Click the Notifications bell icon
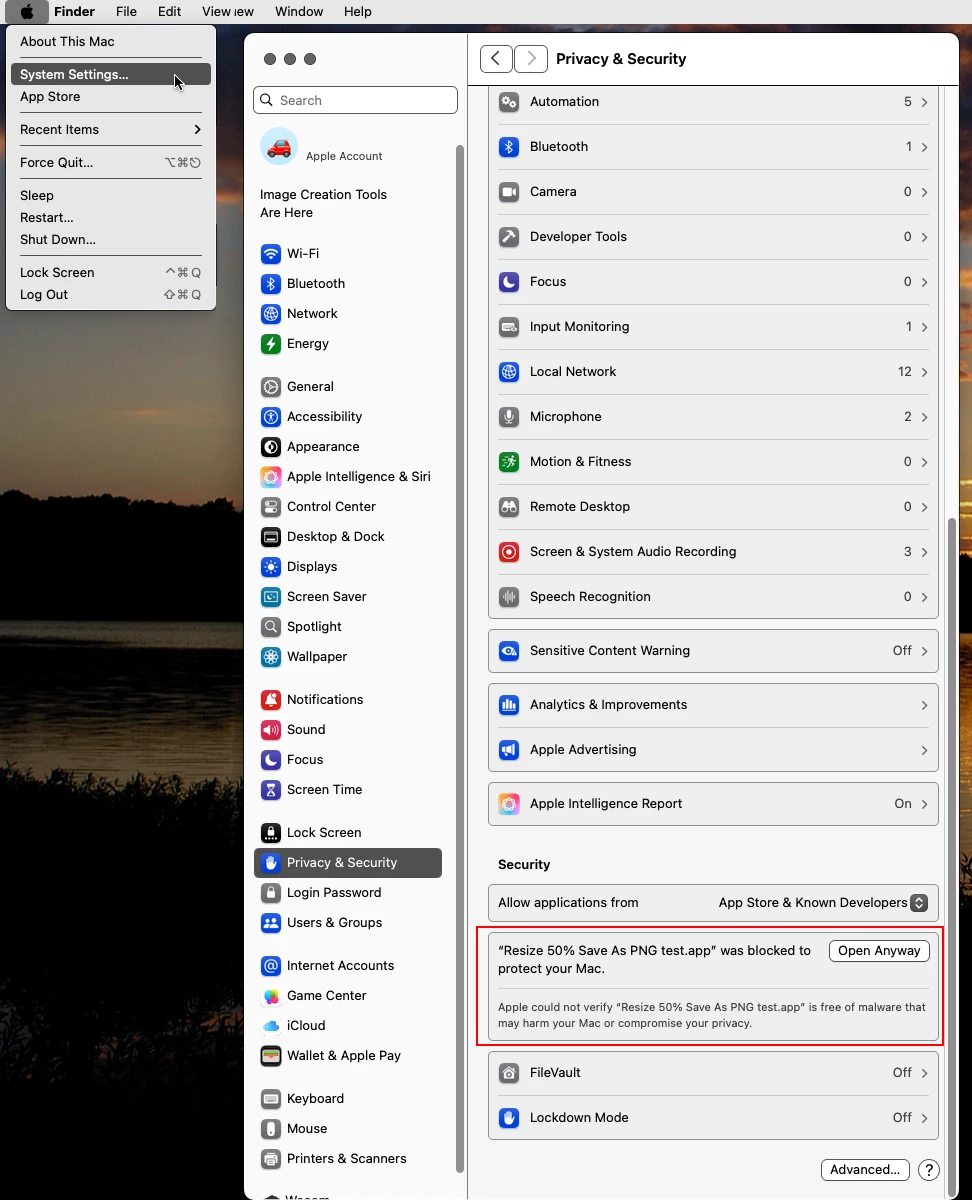The image size is (972, 1200). click(x=271, y=699)
